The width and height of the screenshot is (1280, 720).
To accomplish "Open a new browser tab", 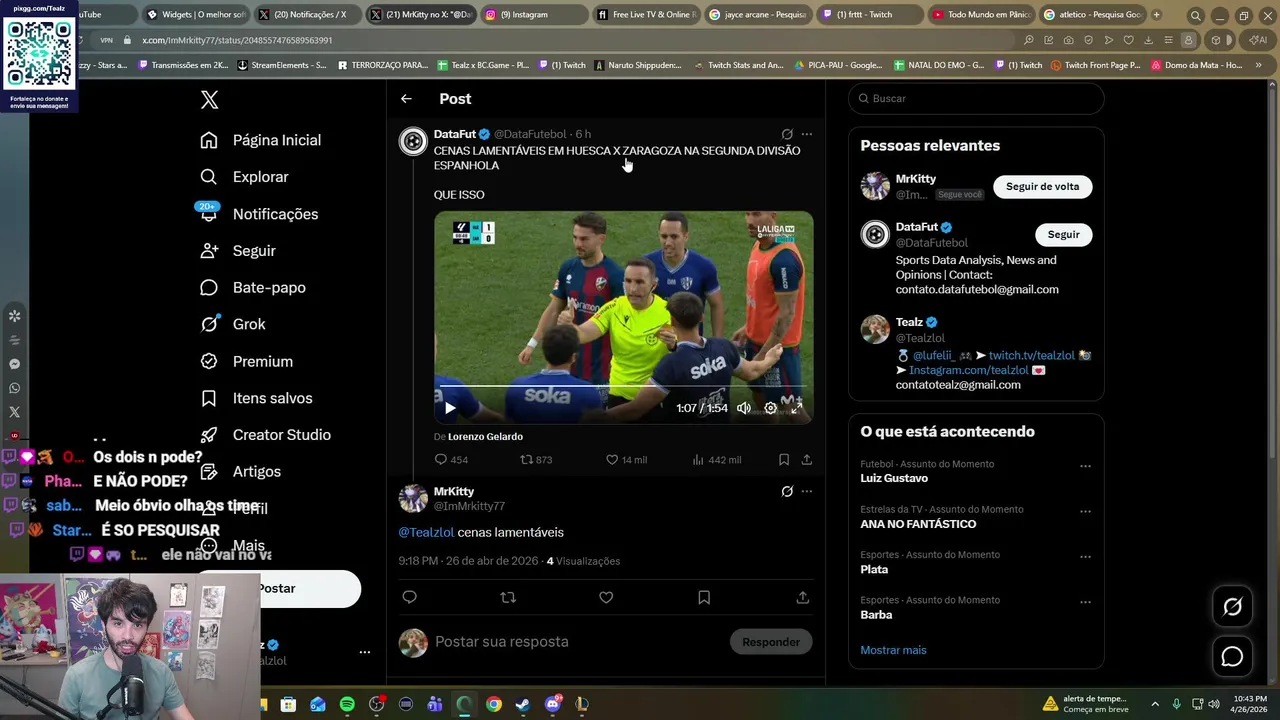I will click(x=1156, y=15).
